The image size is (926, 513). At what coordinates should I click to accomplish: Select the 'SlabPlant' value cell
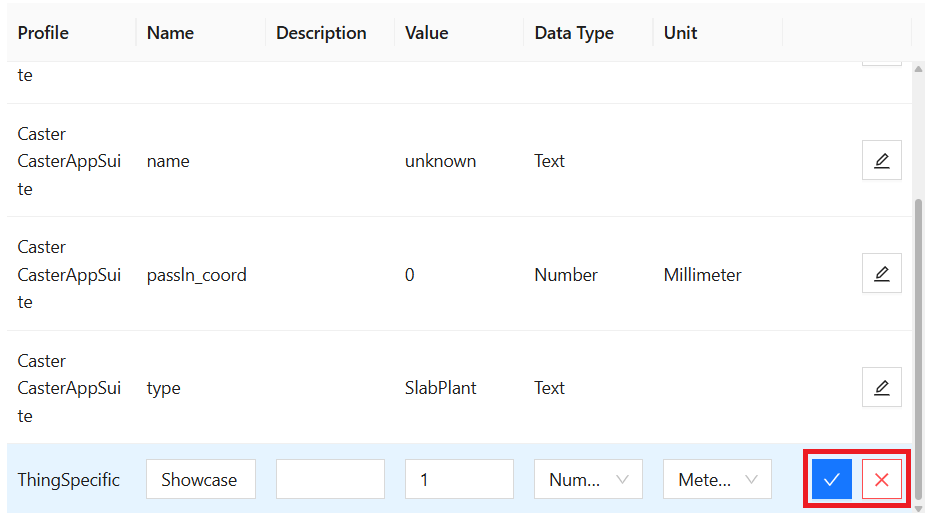click(x=441, y=388)
